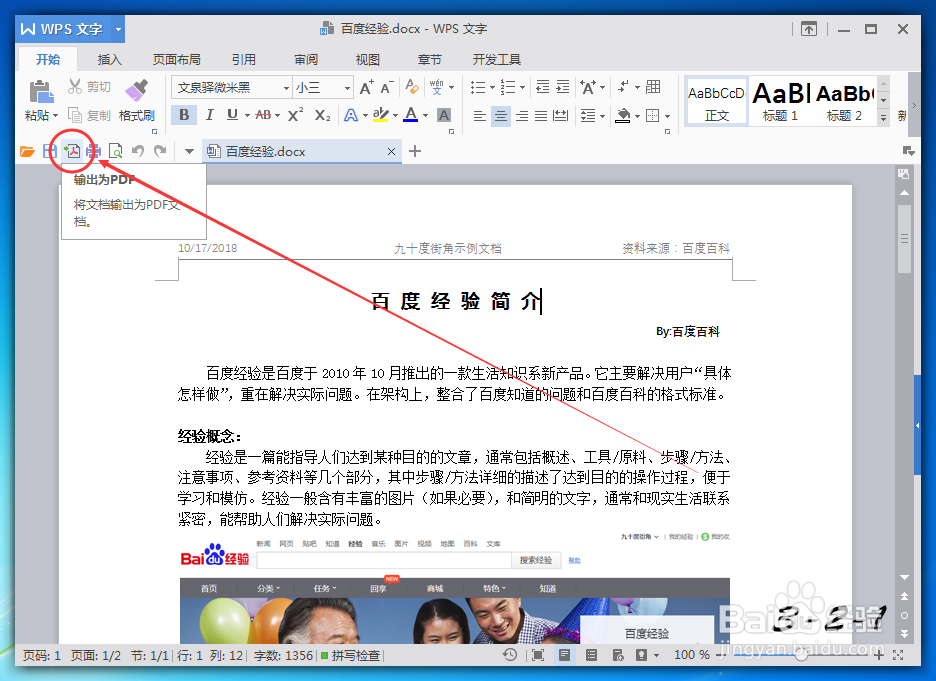The height and width of the screenshot is (681, 936).
Task: Toggle Bold formatting
Action: [x=184, y=115]
